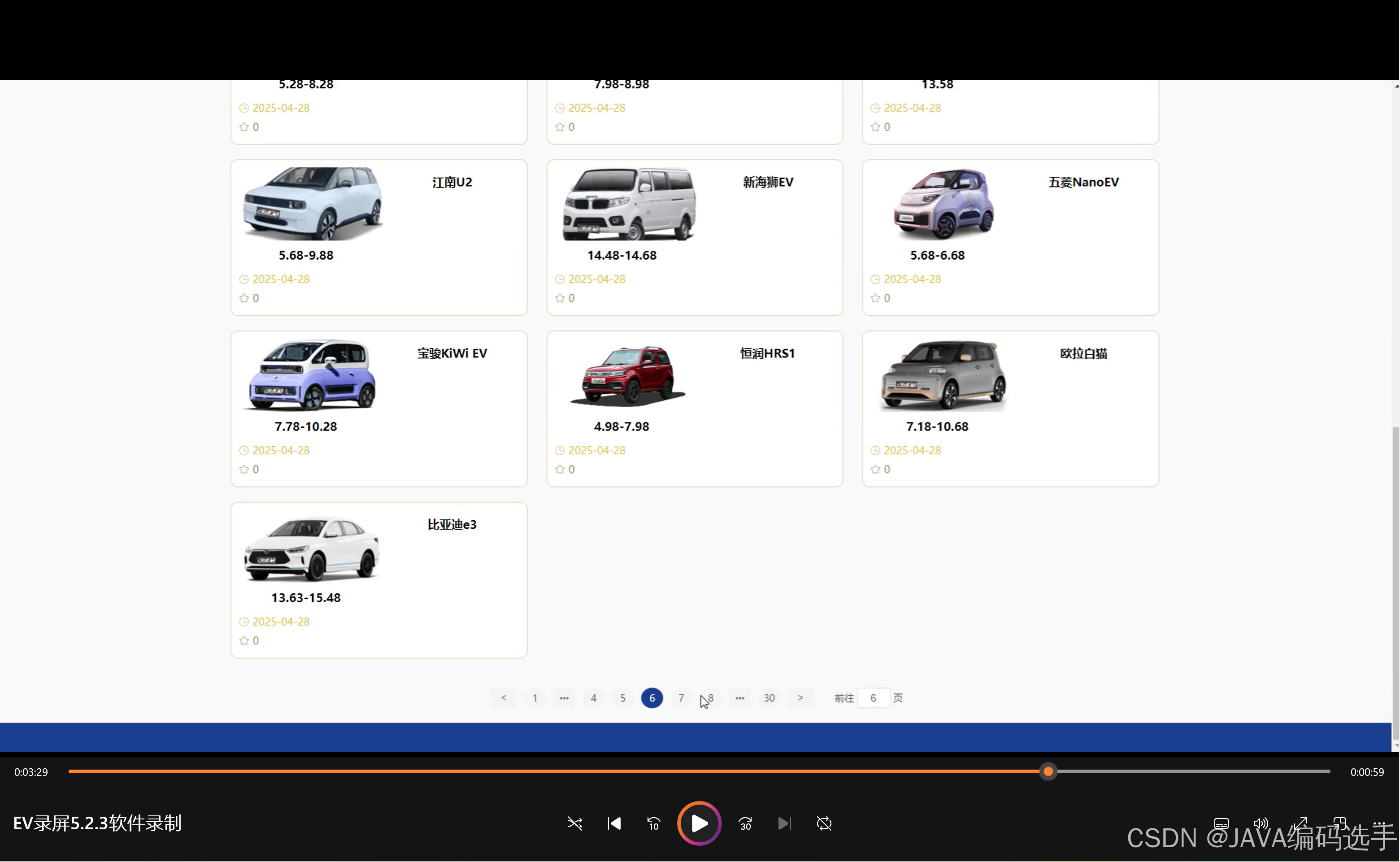The image size is (1400, 862).
Task: Go to the previous page with the < arrow
Action: pyautogui.click(x=503, y=698)
